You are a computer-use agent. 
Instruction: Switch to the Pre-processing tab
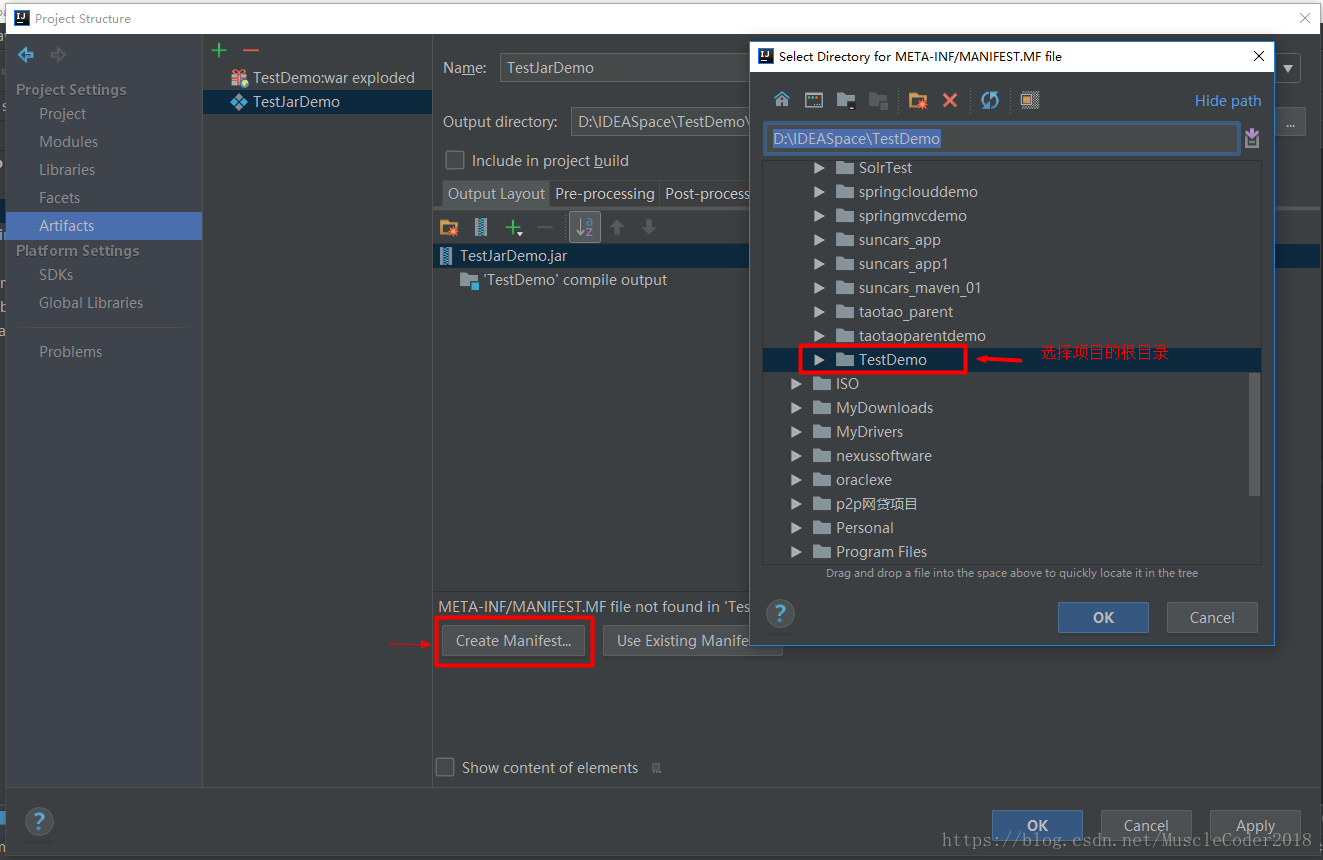pyautogui.click(x=604, y=194)
